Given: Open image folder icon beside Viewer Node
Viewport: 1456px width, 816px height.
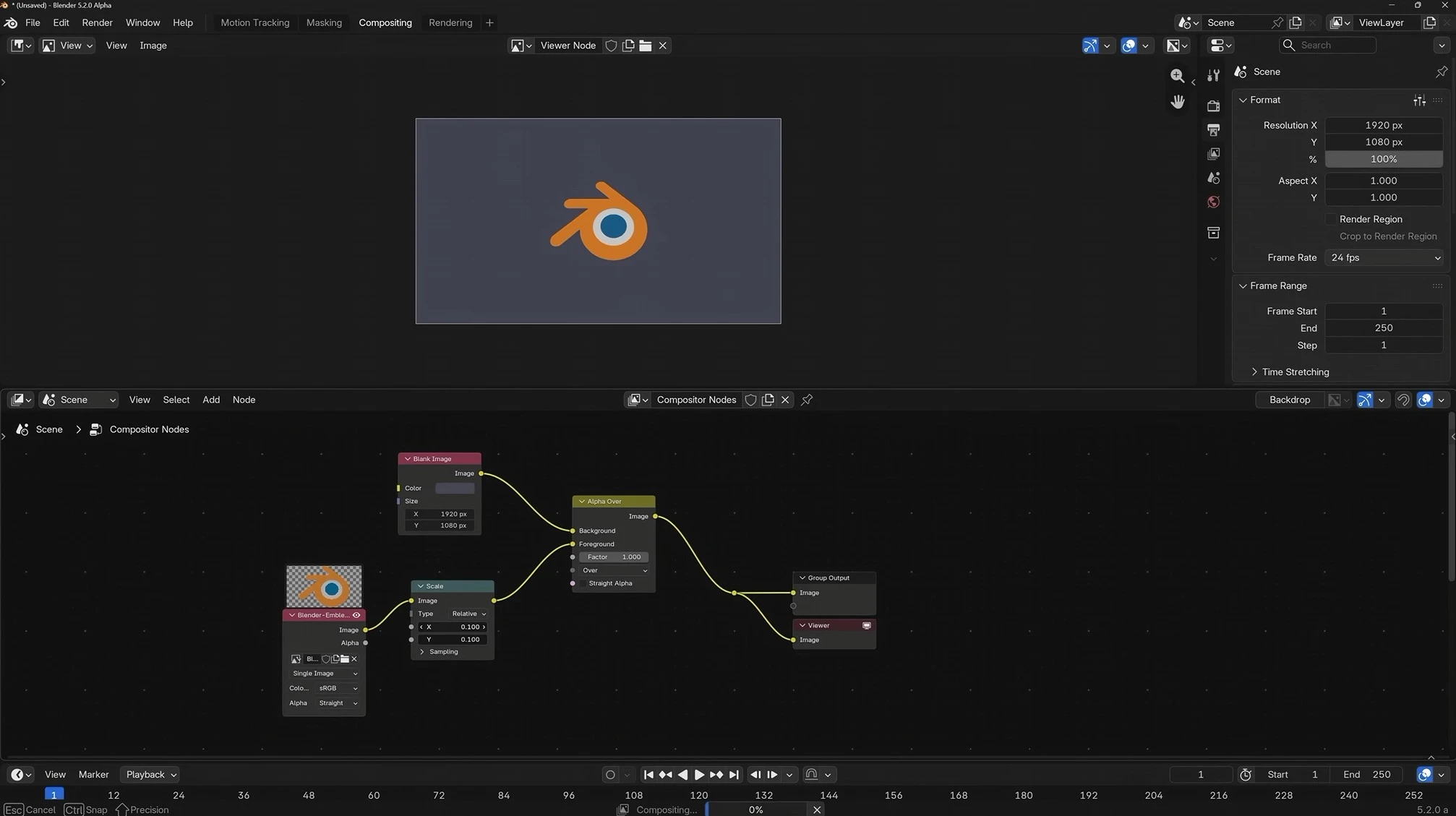Looking at the screenshot, I should pyautogui.click(x=646, y=46).
